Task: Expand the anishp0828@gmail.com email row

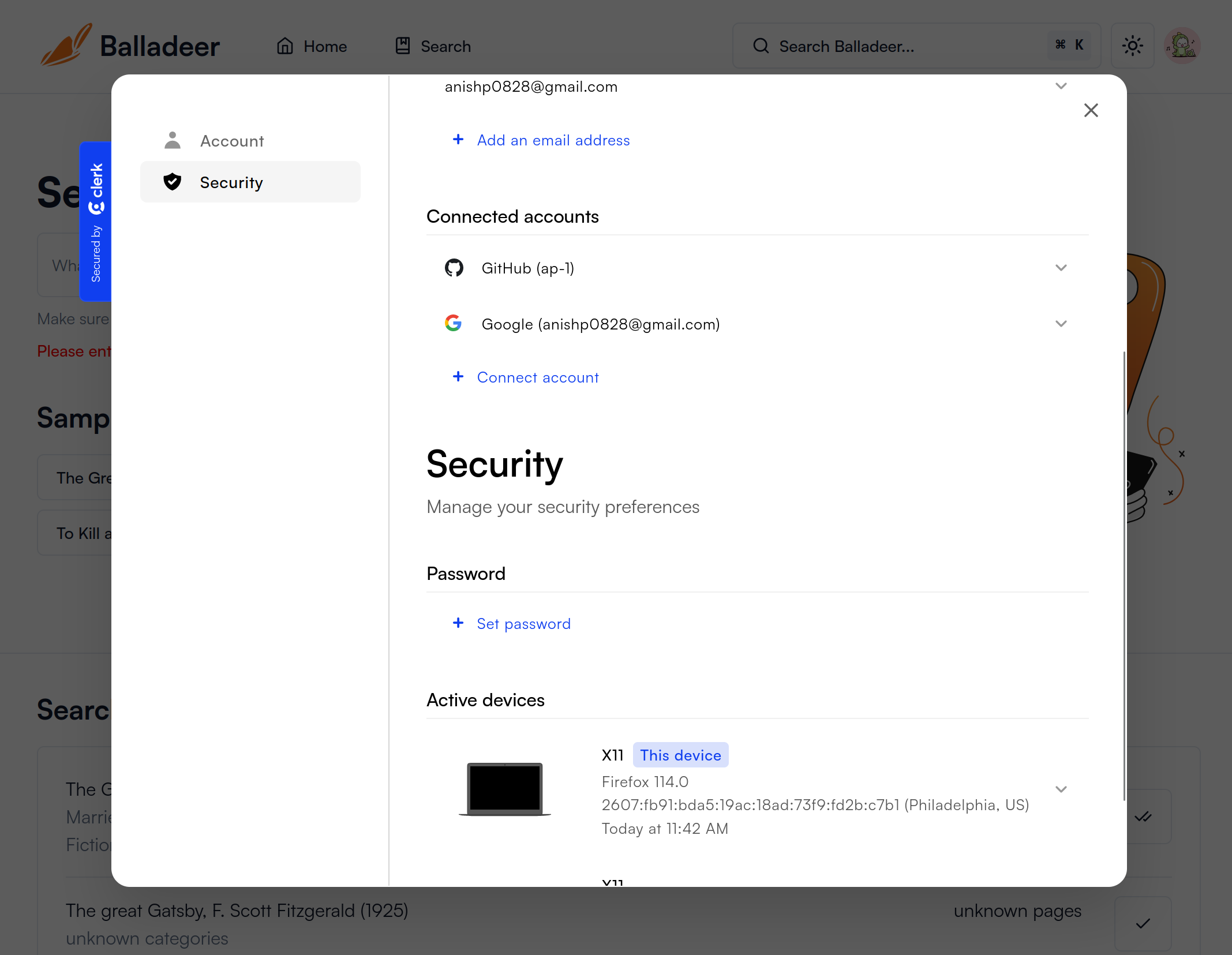Action: coord(1061,87)
